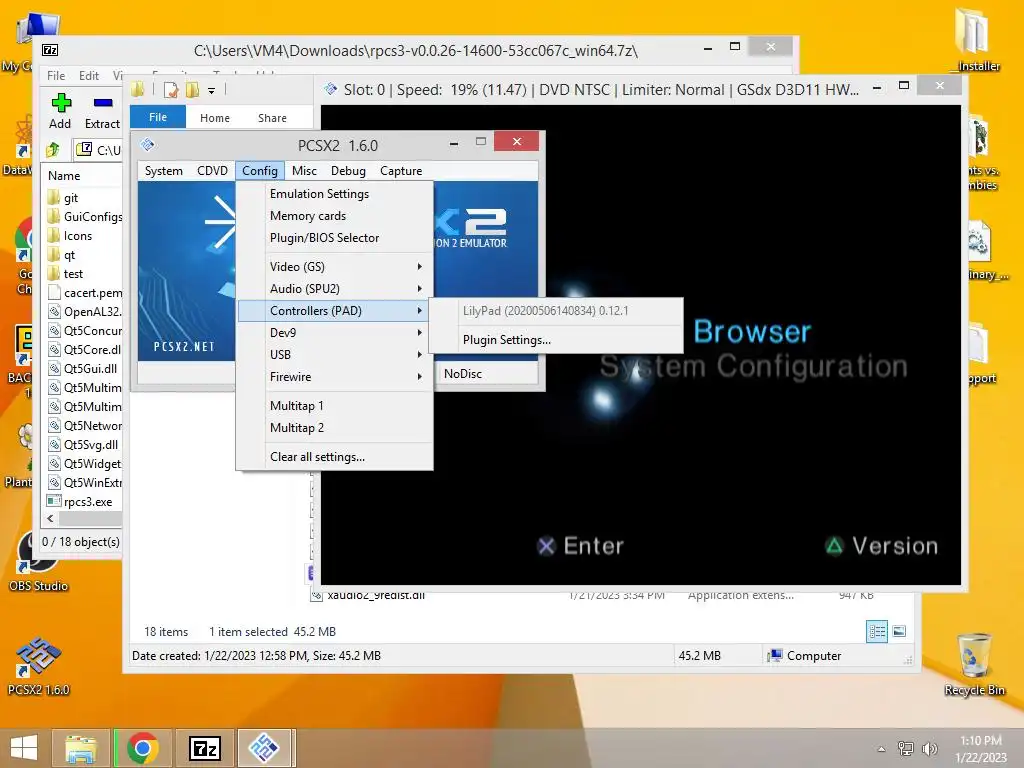Open the Recycle Bin desktop icon
Image resolution: width=1024 pixels, height=768 pixels.
point(974,665)
